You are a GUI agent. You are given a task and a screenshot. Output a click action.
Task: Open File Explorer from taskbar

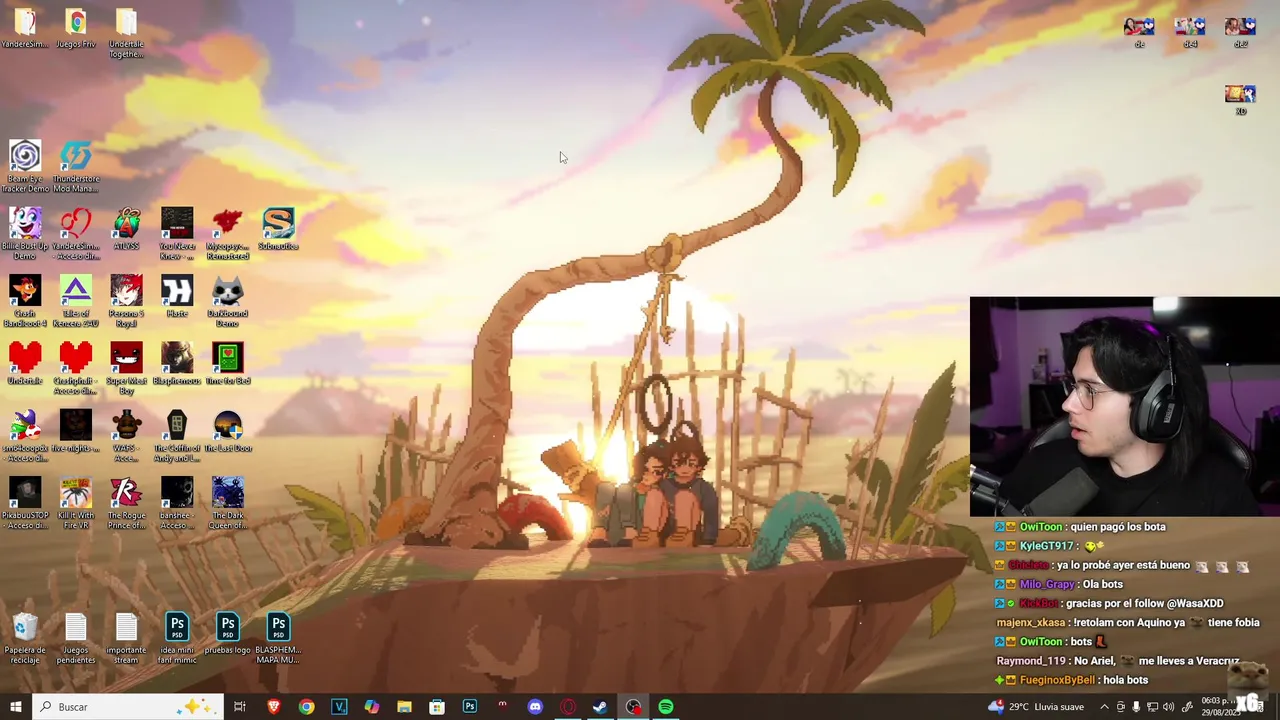[404, 707]
